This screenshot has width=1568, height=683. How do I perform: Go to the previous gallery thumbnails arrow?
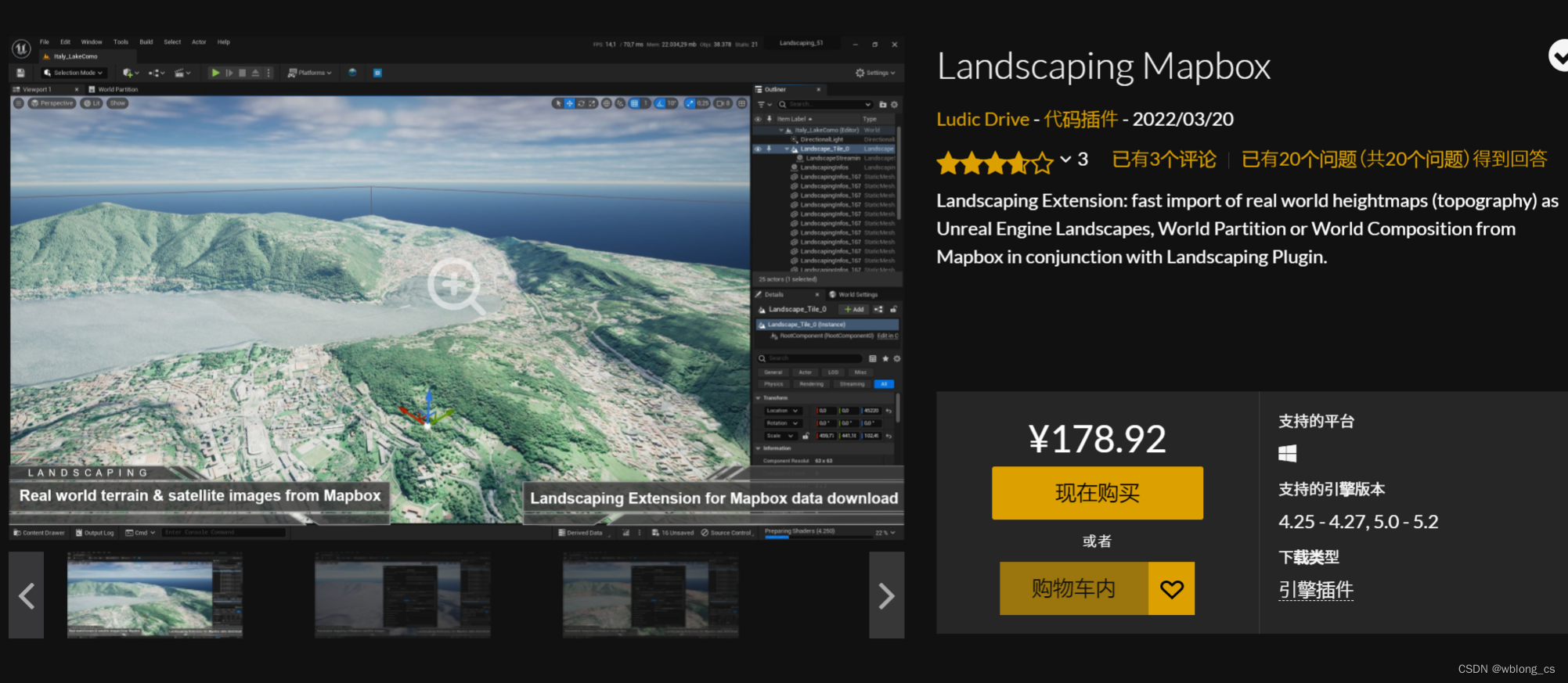tap(27, 595)
